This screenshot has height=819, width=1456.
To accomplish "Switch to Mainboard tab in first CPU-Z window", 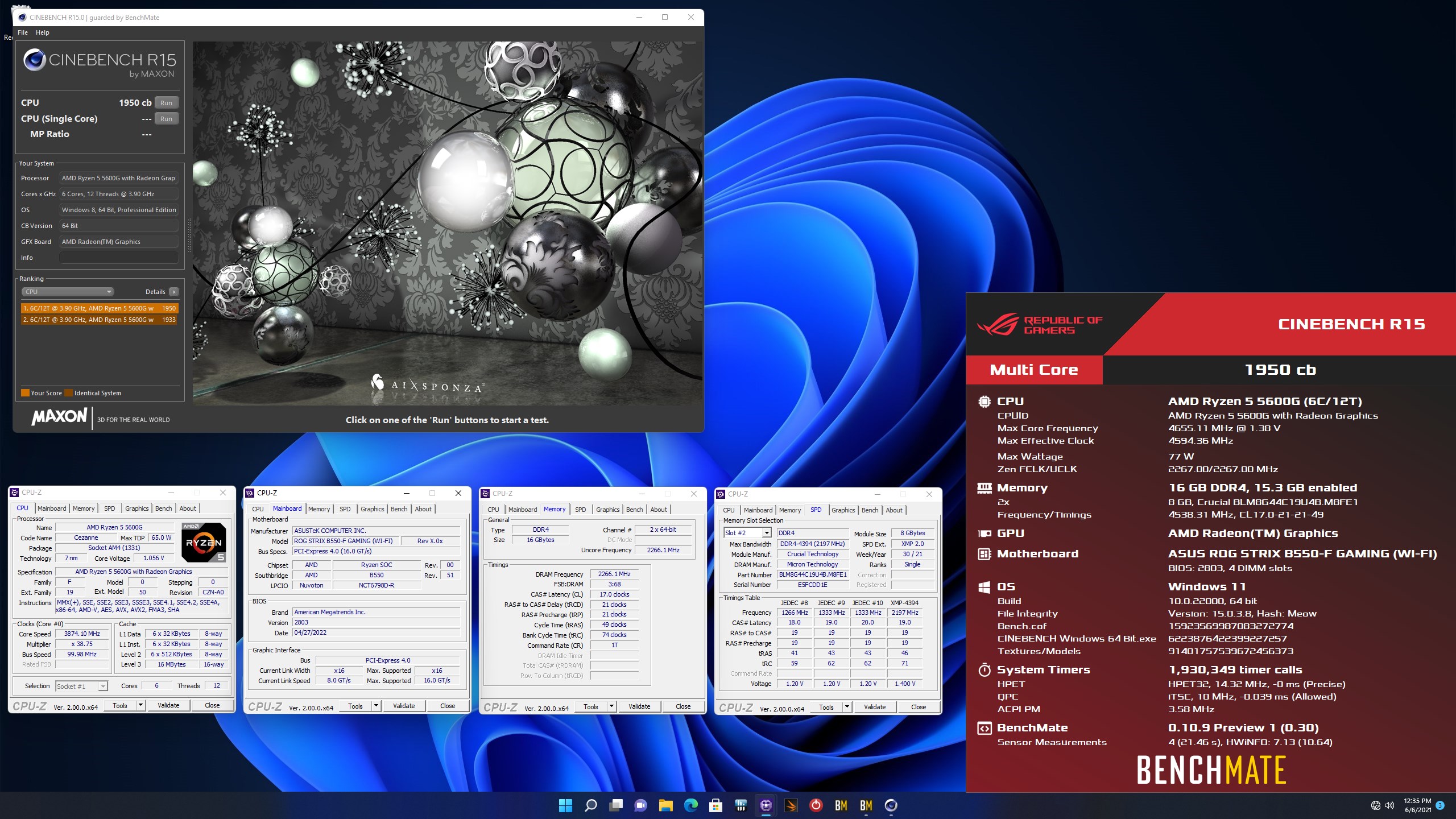I will coord(52,508).
